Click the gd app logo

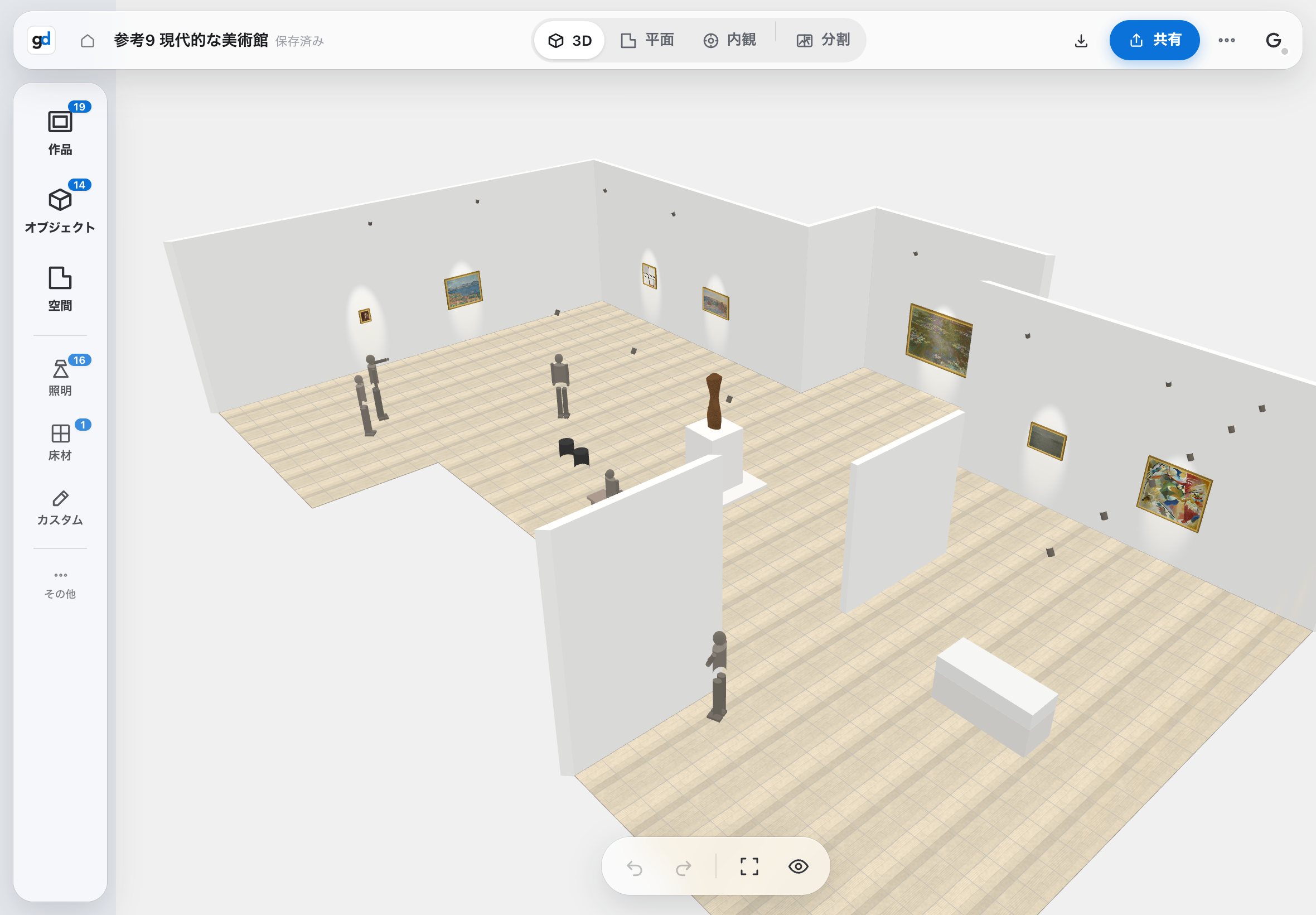[x=41, y=40]
